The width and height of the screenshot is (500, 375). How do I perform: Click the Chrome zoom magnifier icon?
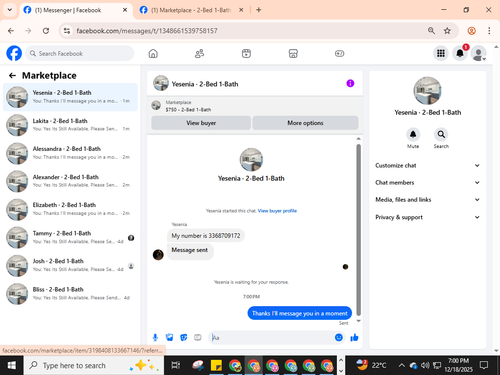(431, 31)
